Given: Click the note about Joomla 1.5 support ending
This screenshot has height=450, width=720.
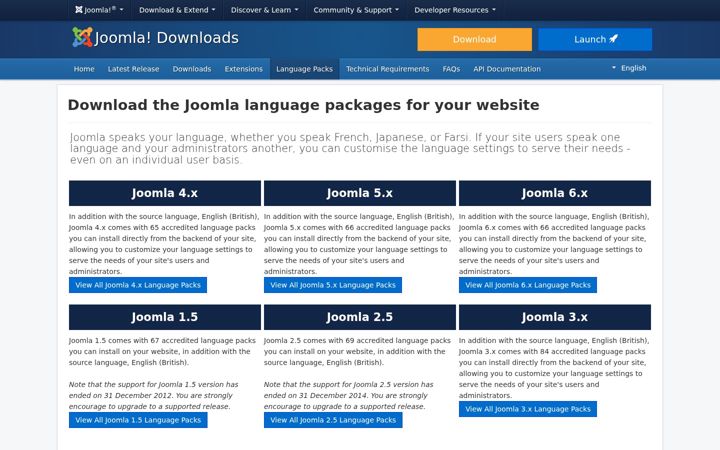Looking at the screenshot, I should point(154,395).
